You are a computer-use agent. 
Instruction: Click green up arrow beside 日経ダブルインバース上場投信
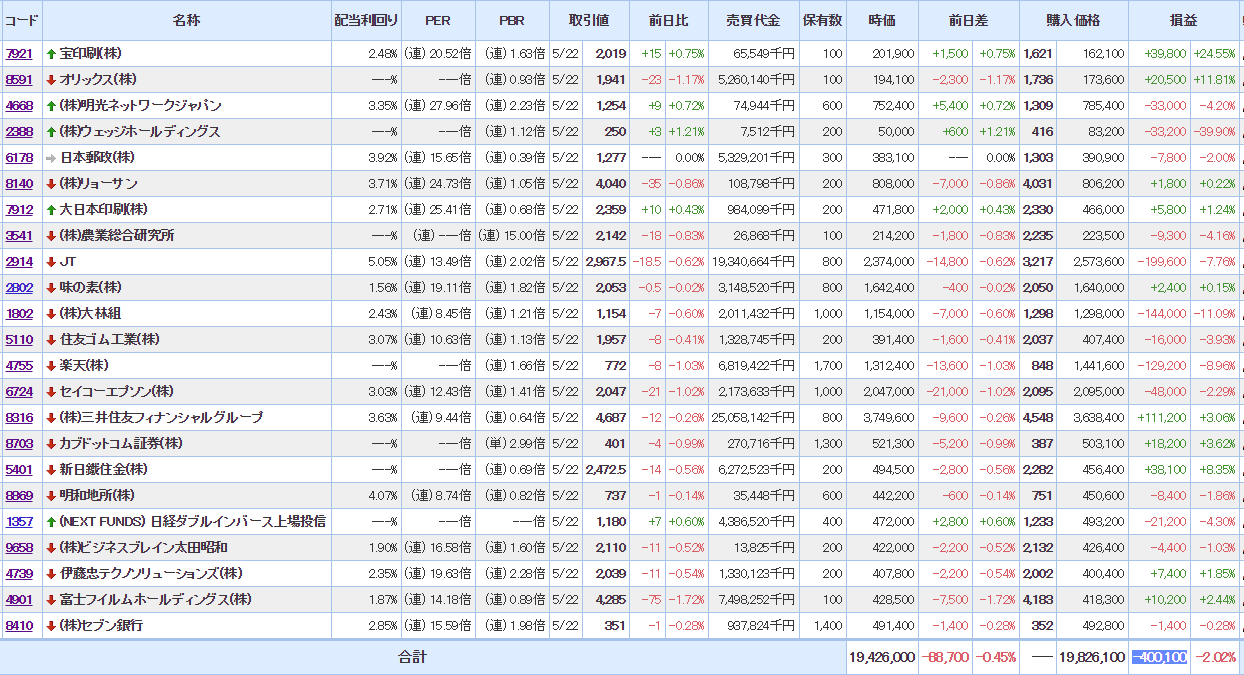(51, 522)
